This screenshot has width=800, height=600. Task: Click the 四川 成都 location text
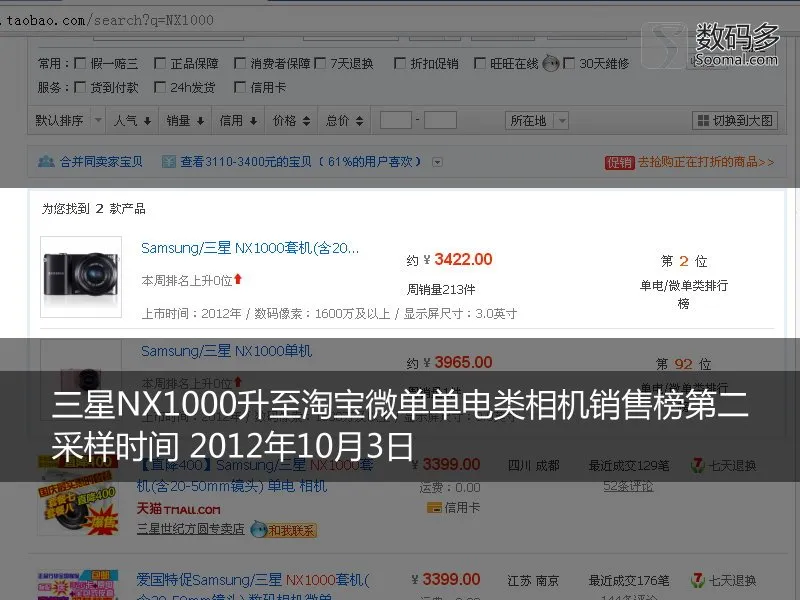pyautogui.click(x=533, y=465)
